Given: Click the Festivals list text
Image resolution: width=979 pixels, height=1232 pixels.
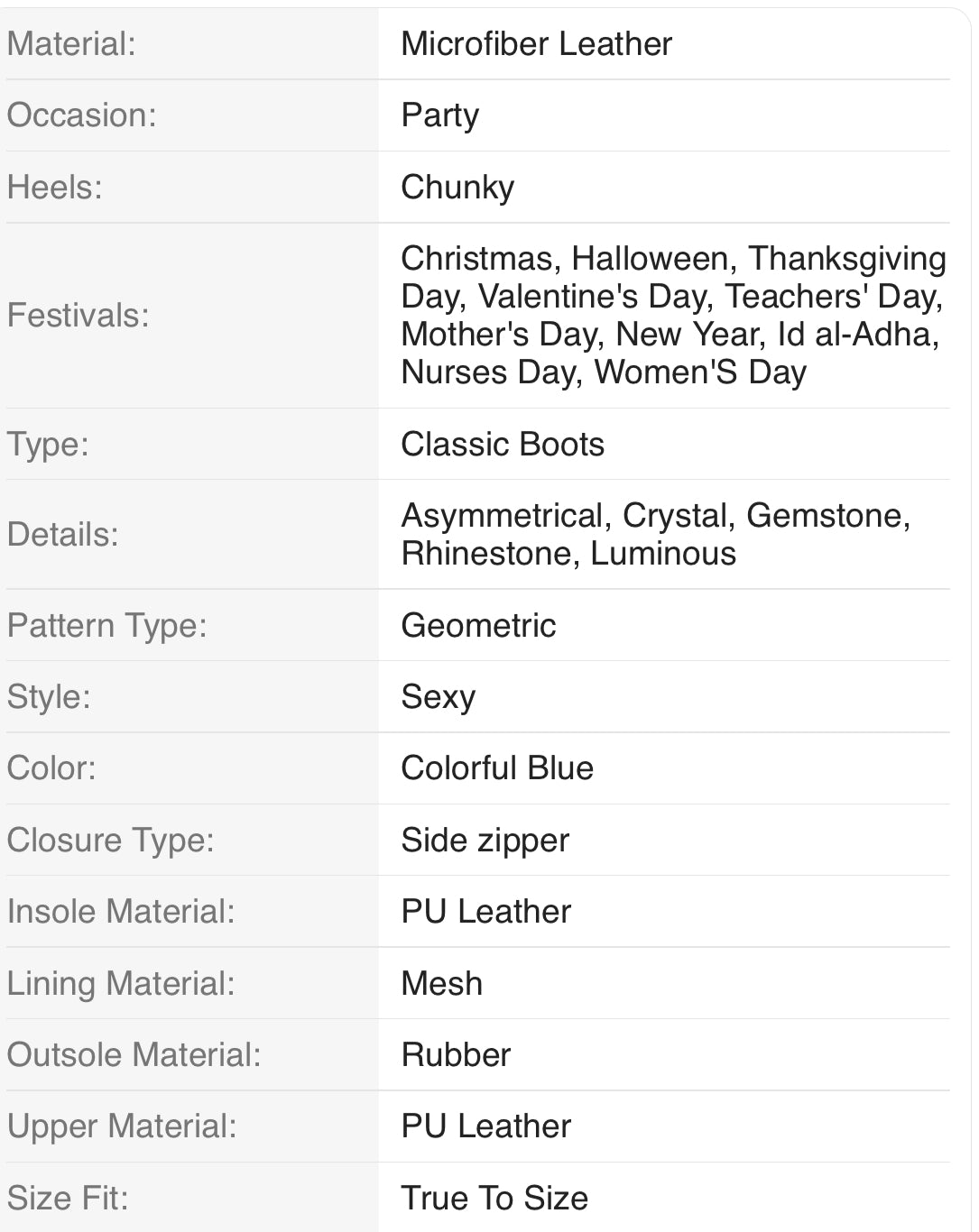Looking at the screenshot, I should tap(672, 315).
